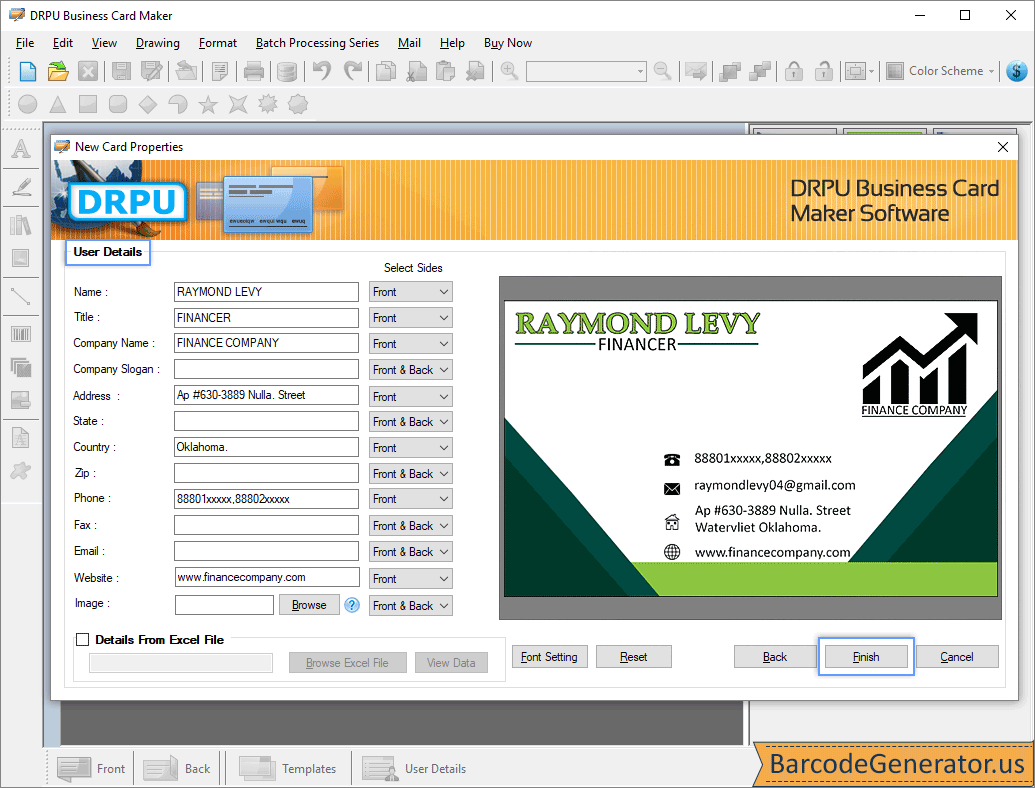Open Select Sides dropdown for Email
The image size is (1035, 788).
coord(411,552)
